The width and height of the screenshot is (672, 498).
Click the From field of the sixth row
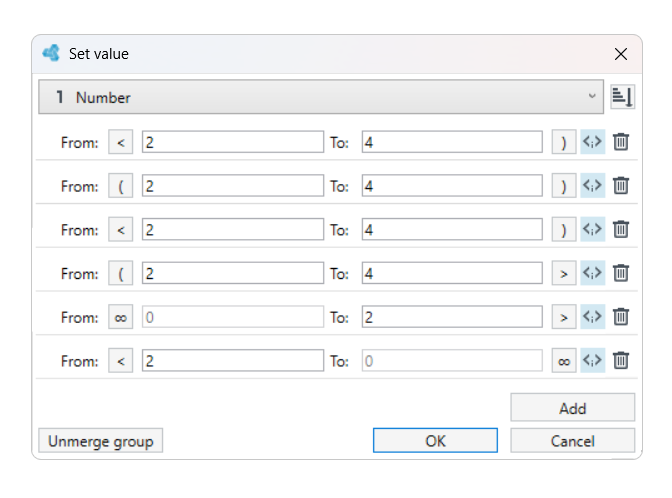pyautogui.click(x=233, y=360)
